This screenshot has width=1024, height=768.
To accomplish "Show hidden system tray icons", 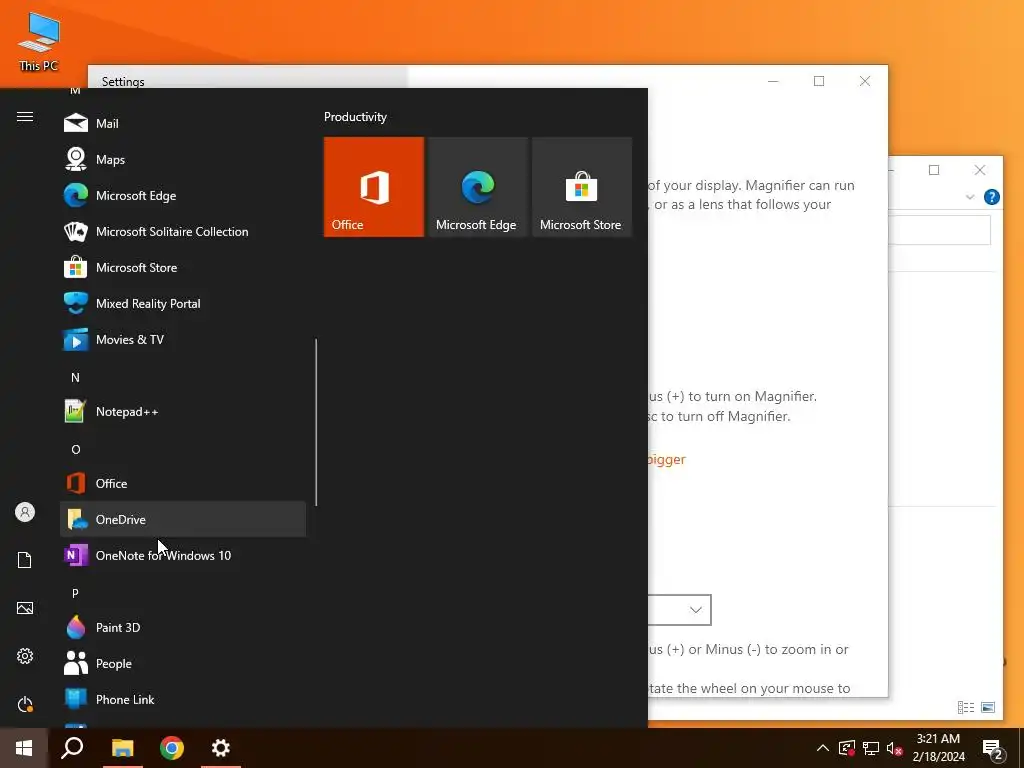I will click(x=823, y=748).
